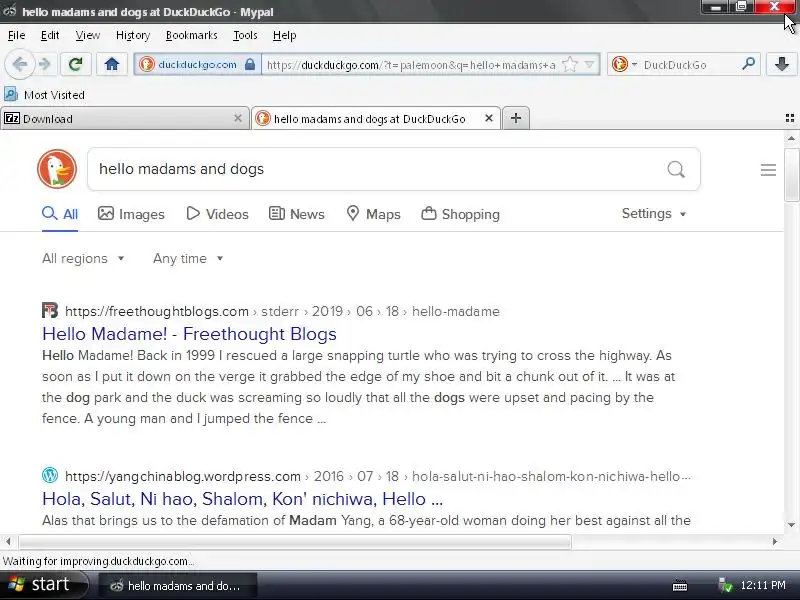The width and height of the screenshot is (800, 600).
Task: Go forward with the Forward arrow button
Action: click(45, 64)
